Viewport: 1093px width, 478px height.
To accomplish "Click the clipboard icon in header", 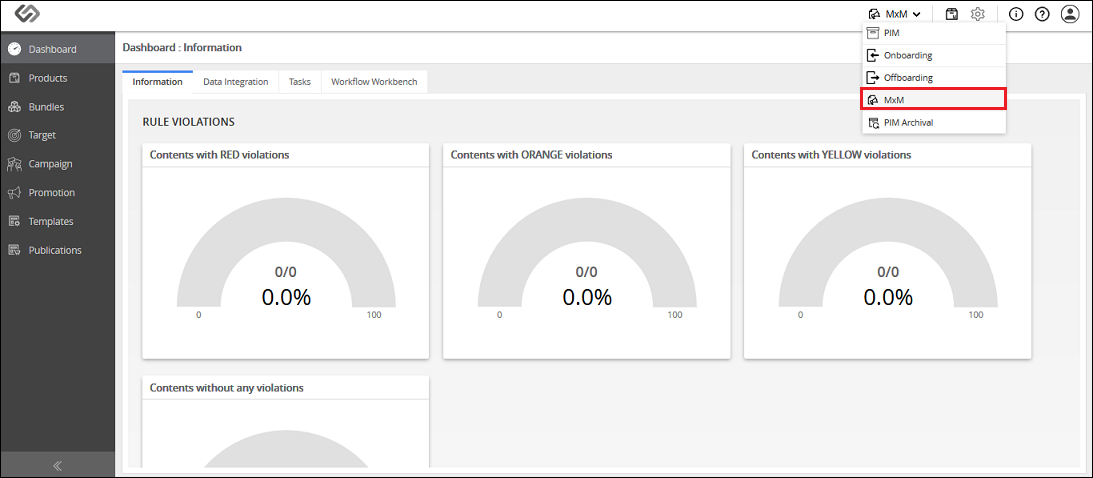I will click(x=951, y=14).
